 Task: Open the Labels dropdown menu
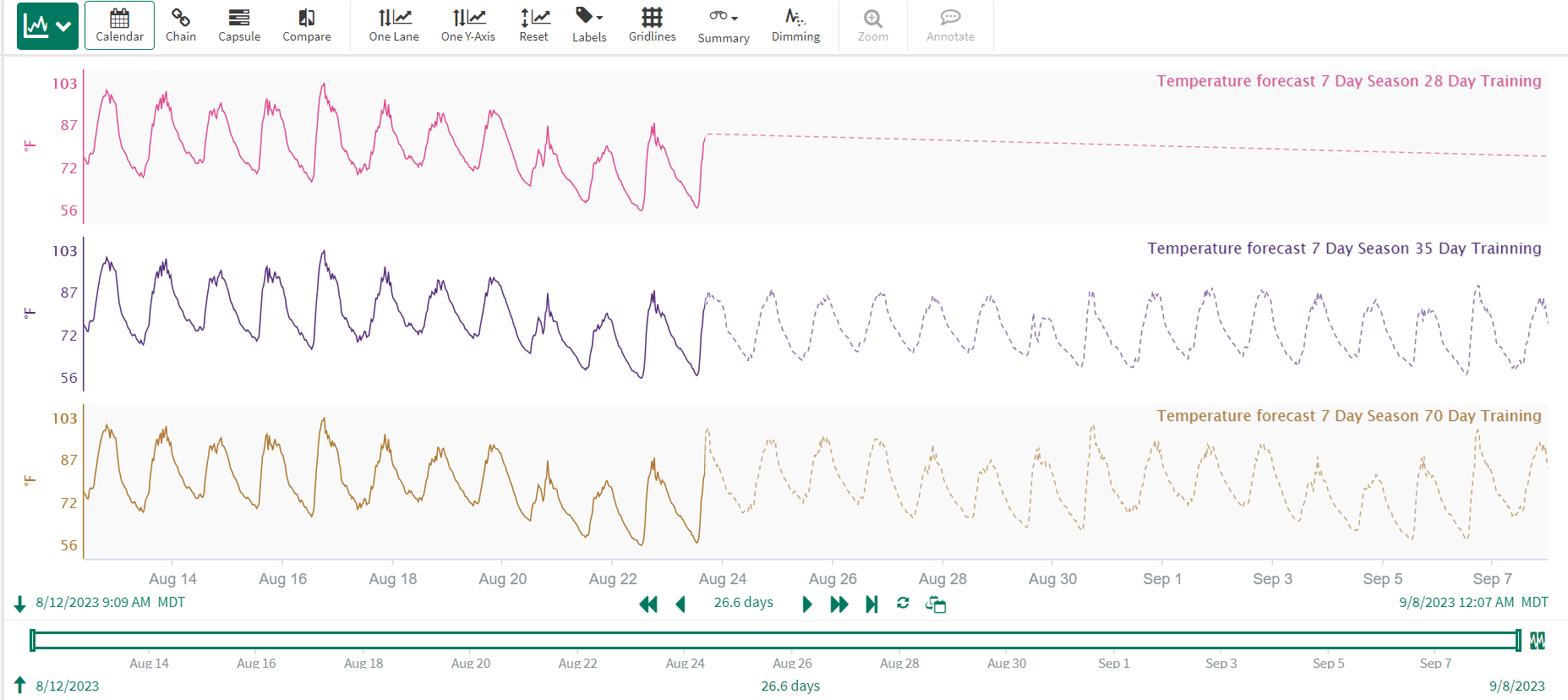(x=589, y=26)
